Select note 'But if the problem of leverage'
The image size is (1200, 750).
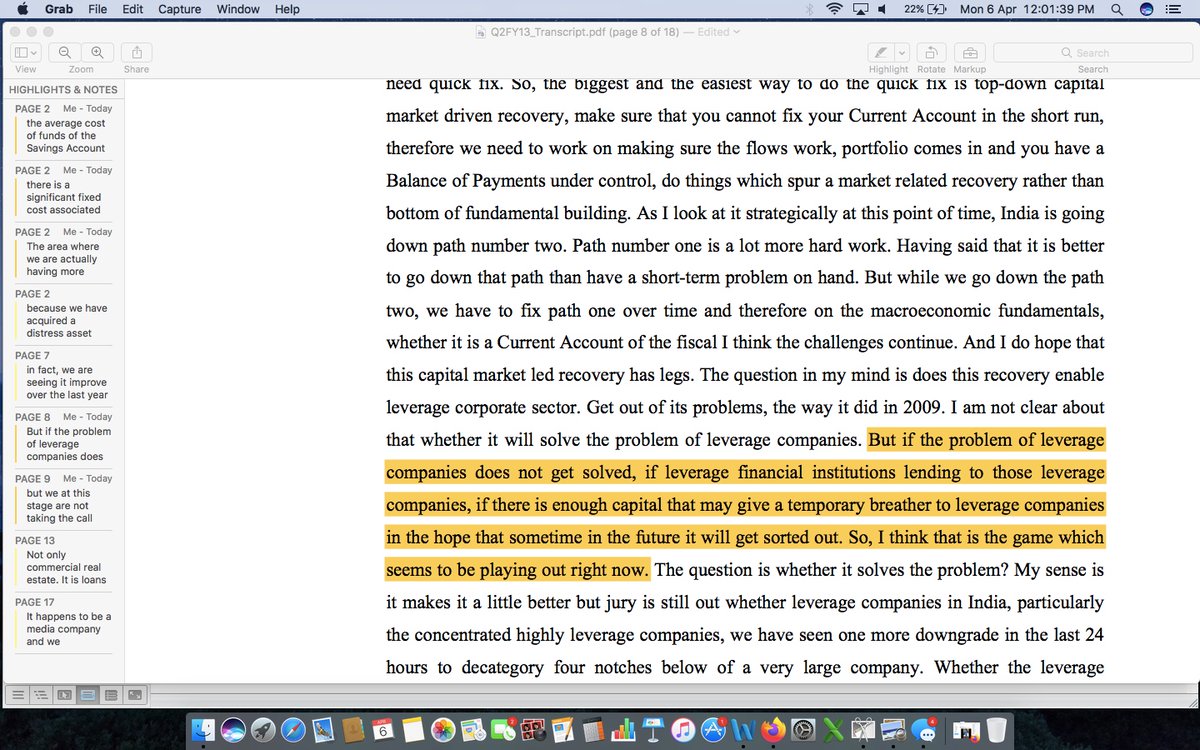[65, 437]
